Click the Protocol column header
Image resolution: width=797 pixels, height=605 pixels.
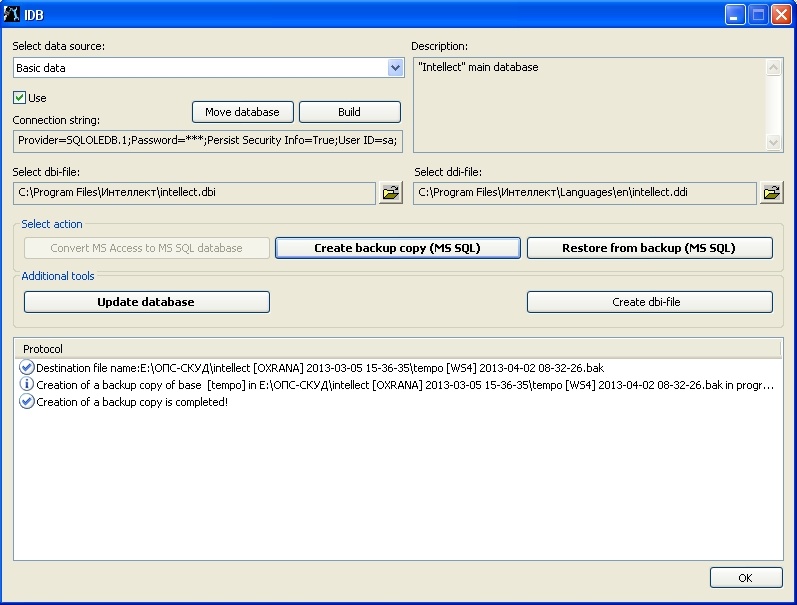tap(397, 349)
